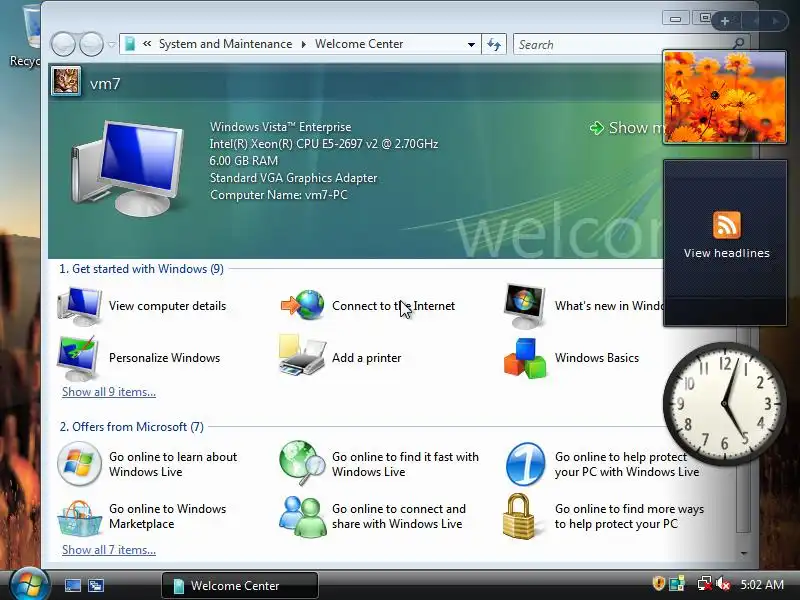Click System and Maintenance breadcrumb

(x=226, y=44)
